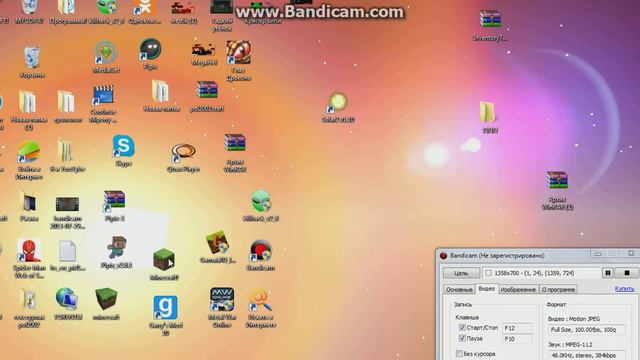
Task: Switch to the Видео tab
Action: [x=487, y=289]
